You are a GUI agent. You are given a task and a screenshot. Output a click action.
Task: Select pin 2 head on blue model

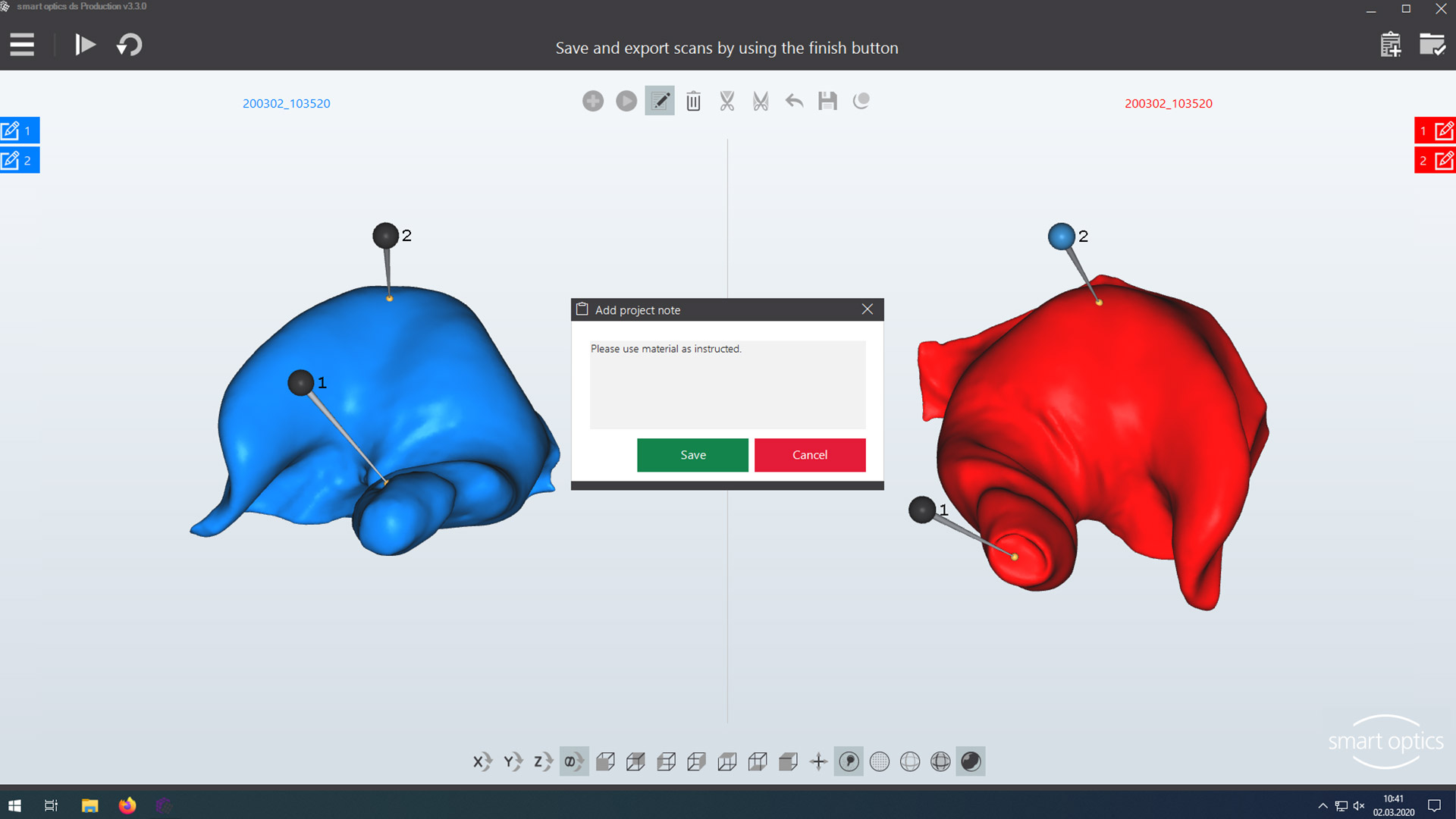(385, 236)
